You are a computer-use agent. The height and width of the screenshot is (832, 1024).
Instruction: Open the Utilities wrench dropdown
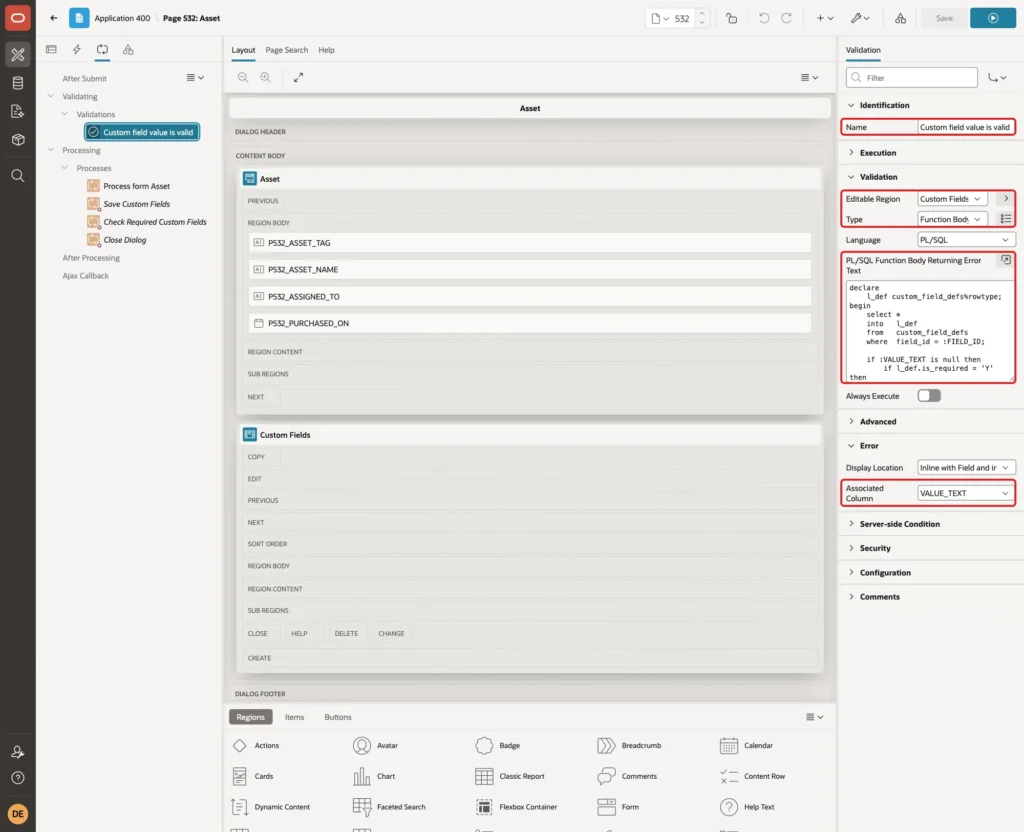click(x=860, y=18)
